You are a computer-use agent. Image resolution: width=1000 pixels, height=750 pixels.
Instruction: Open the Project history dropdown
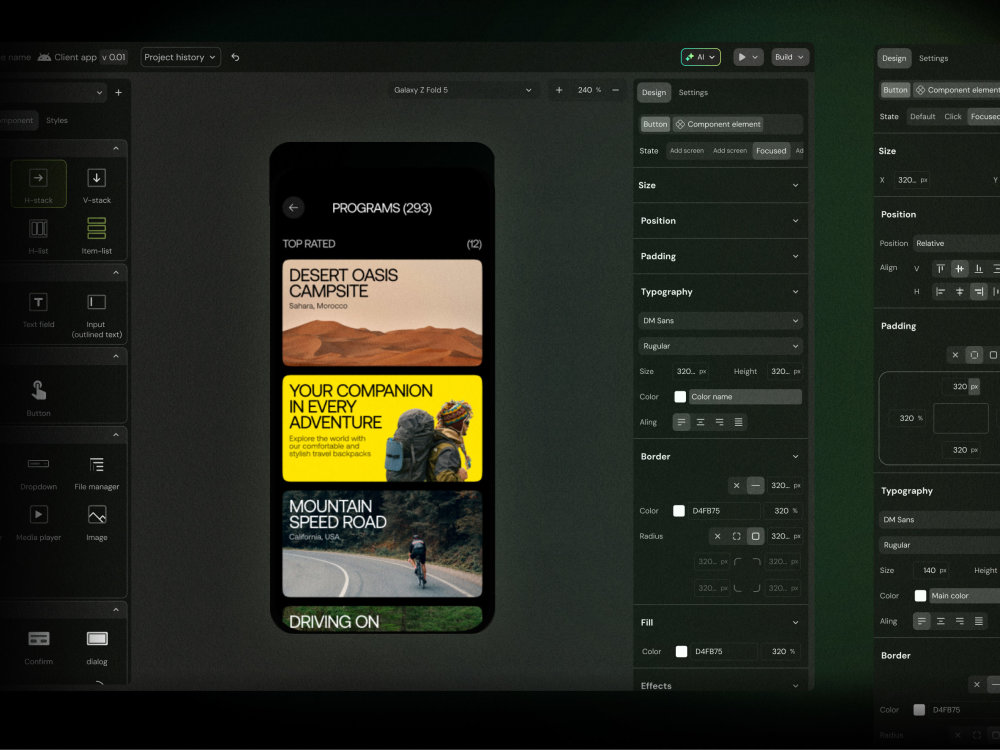pyautogui.click(x=180, y=57)
